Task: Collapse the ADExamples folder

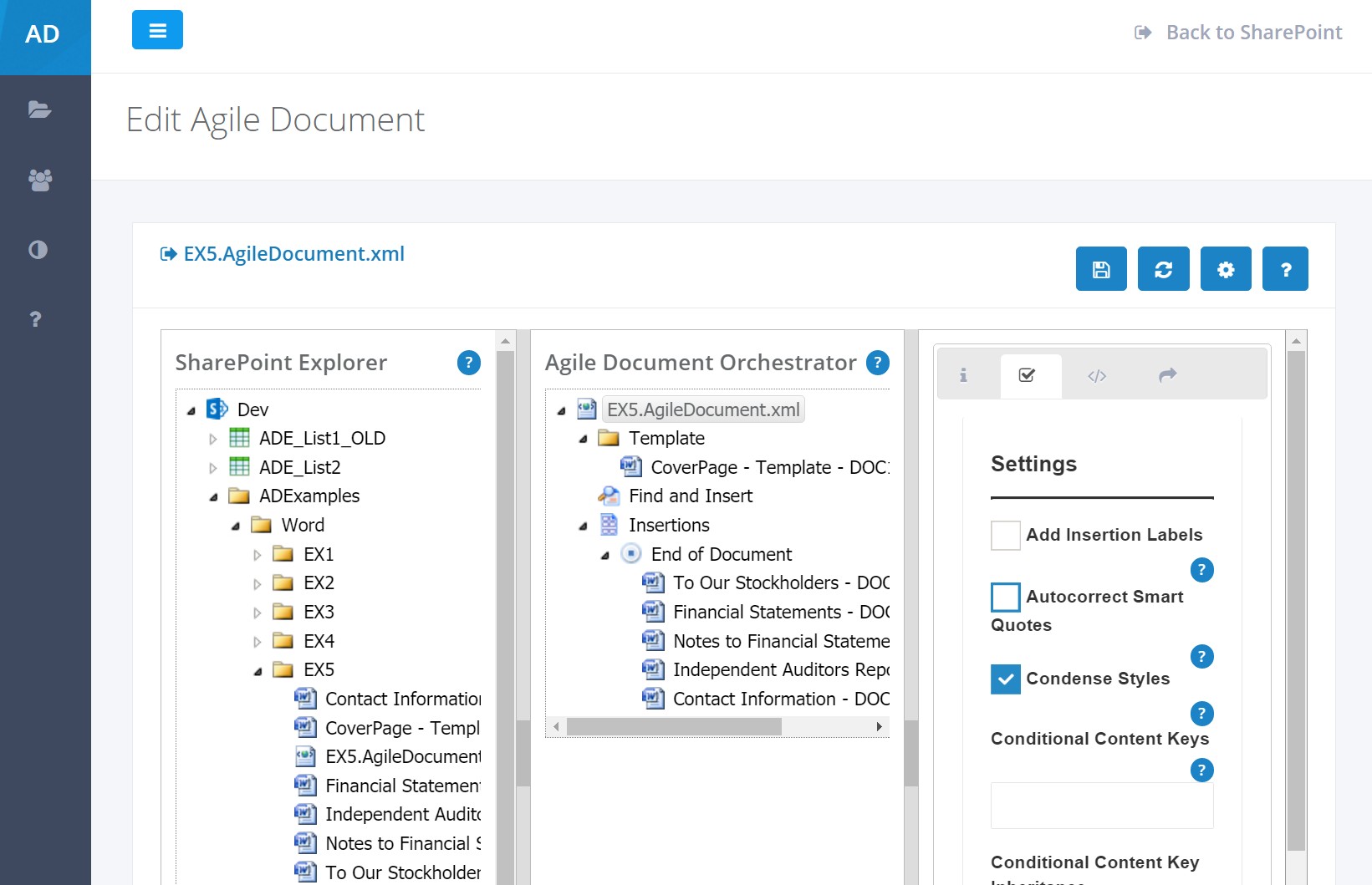Action: pyautogui.click(x=213, y=497)
